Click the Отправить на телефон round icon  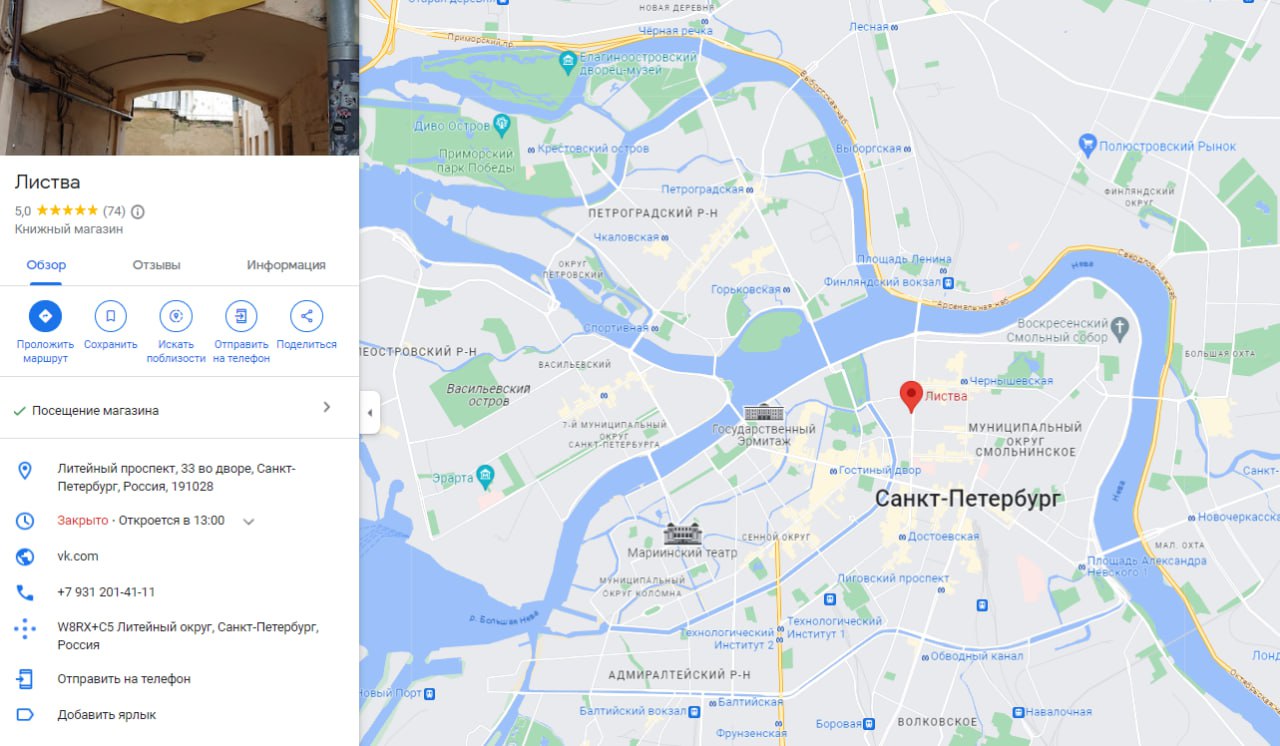[x=241, y=317]
